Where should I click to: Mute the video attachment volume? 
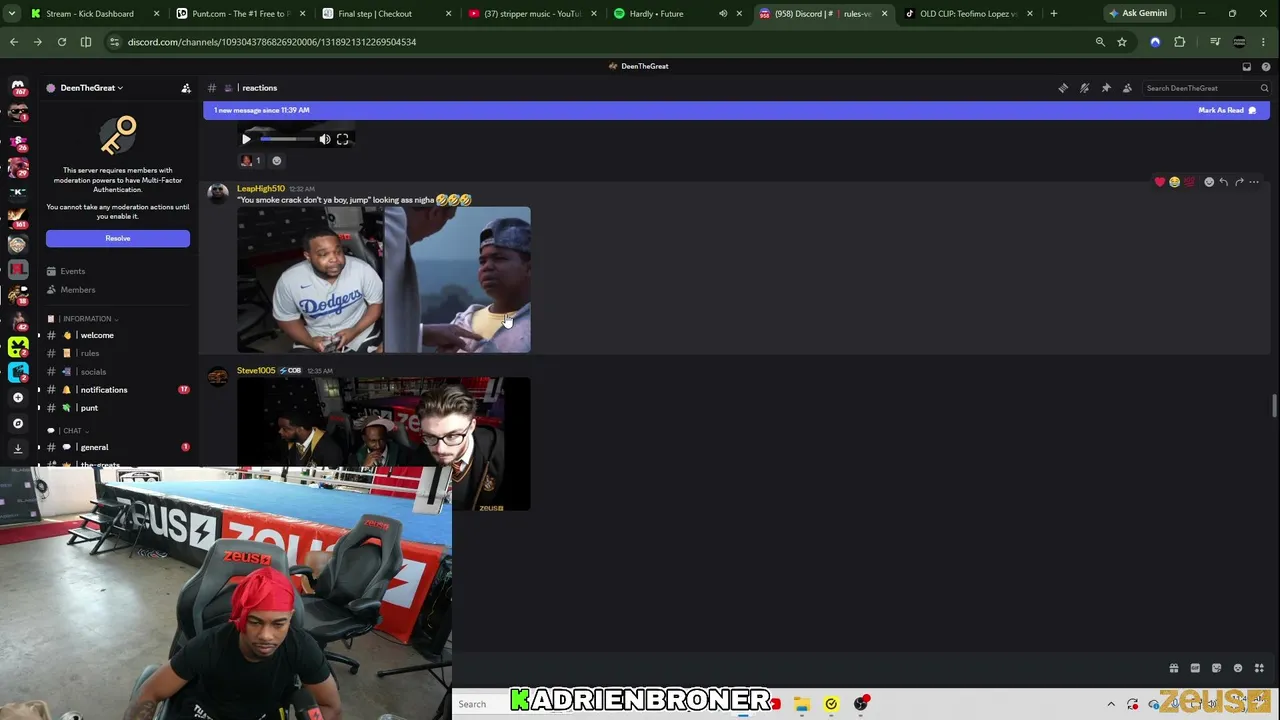(325, 139)
